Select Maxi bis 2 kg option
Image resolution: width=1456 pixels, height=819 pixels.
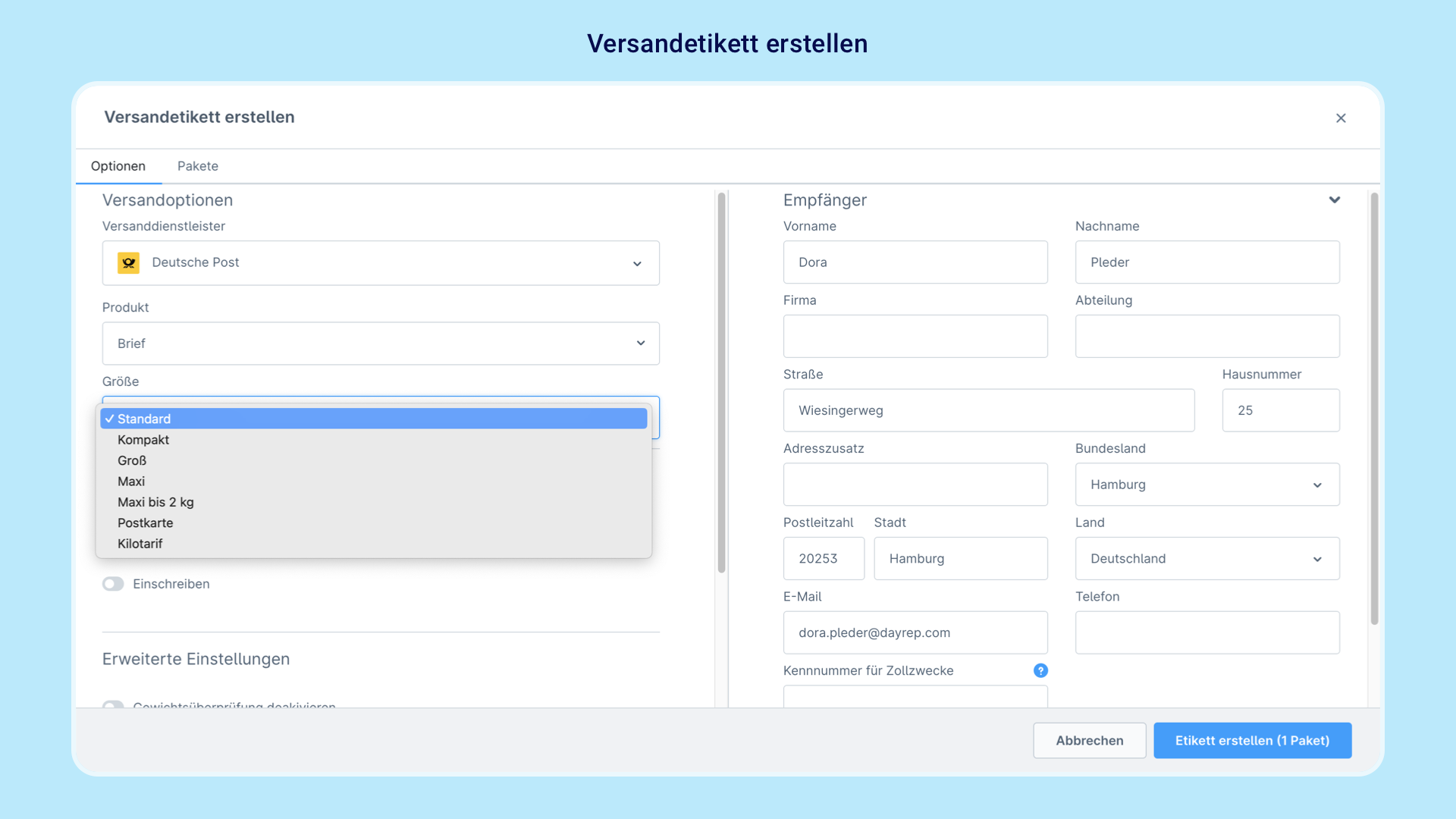pos(374,502)
